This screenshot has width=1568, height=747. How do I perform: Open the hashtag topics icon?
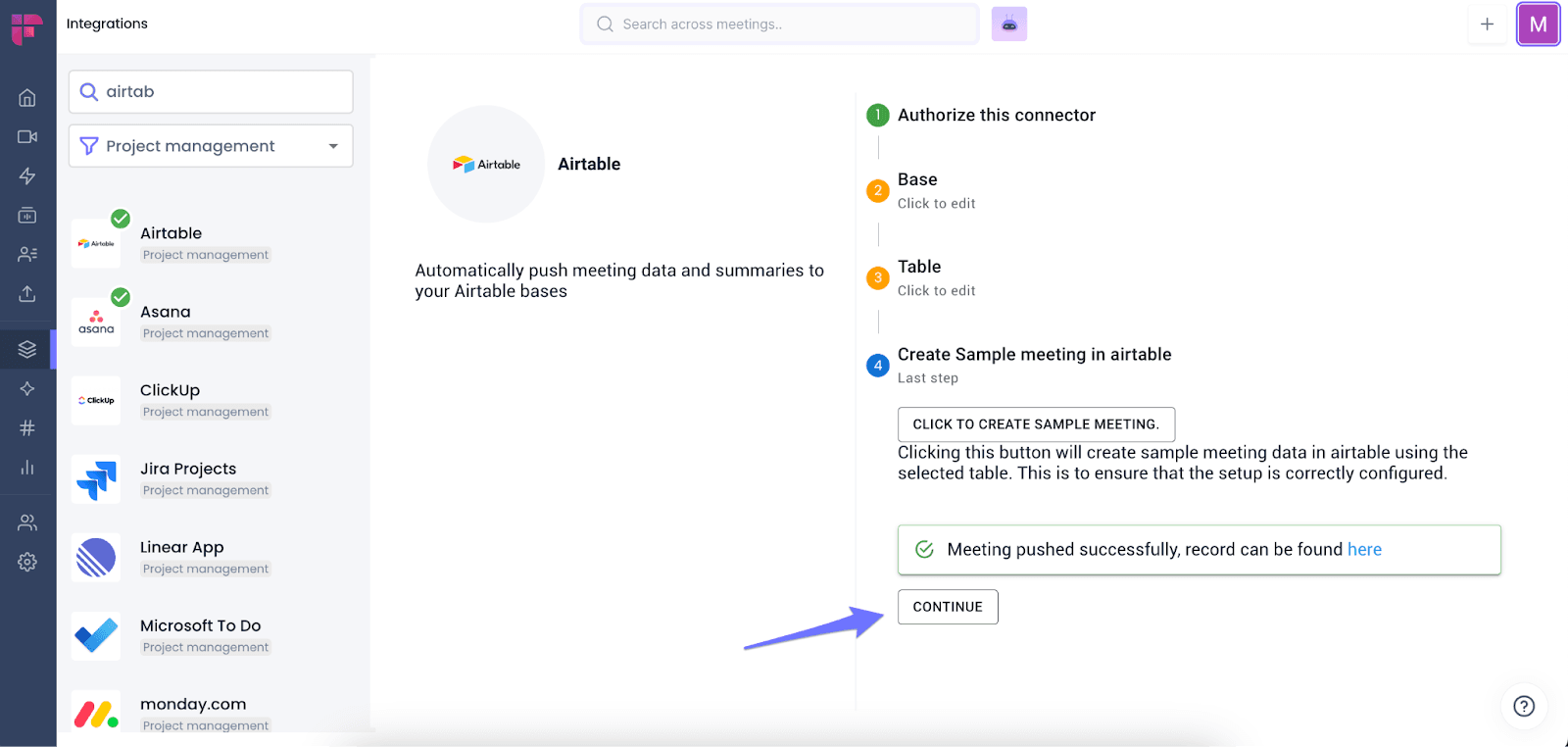point(27,428)
